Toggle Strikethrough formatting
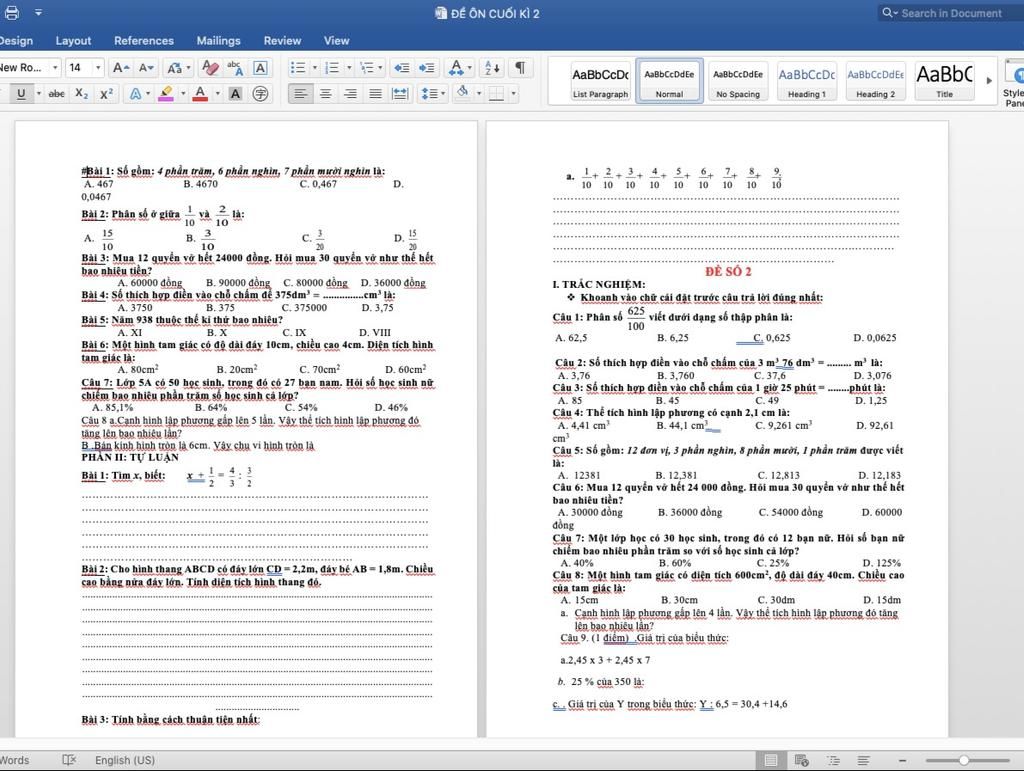Screen dimensions: 1024x771 pos(57,93)
